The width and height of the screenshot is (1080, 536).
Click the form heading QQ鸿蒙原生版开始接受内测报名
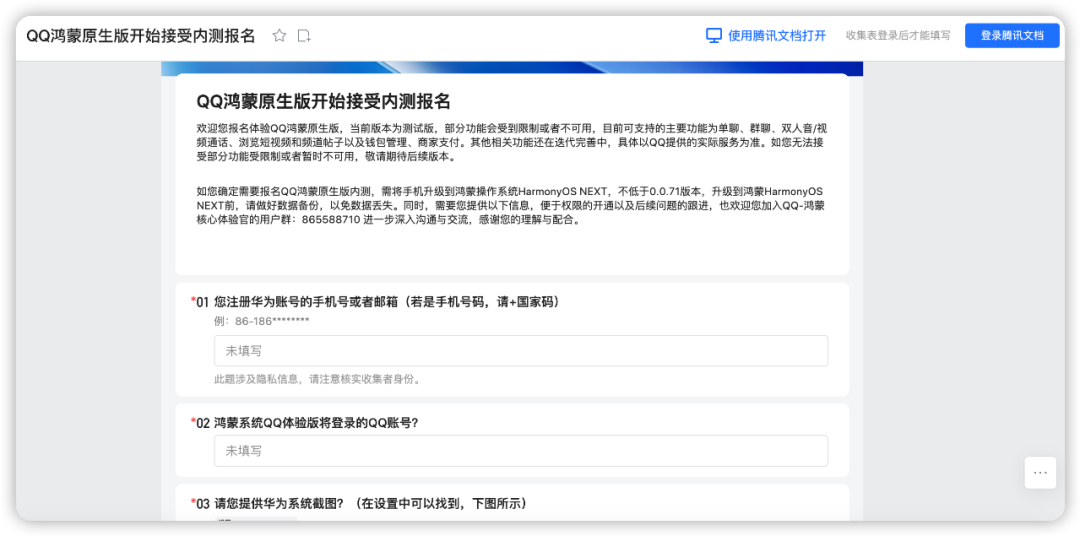324,101
